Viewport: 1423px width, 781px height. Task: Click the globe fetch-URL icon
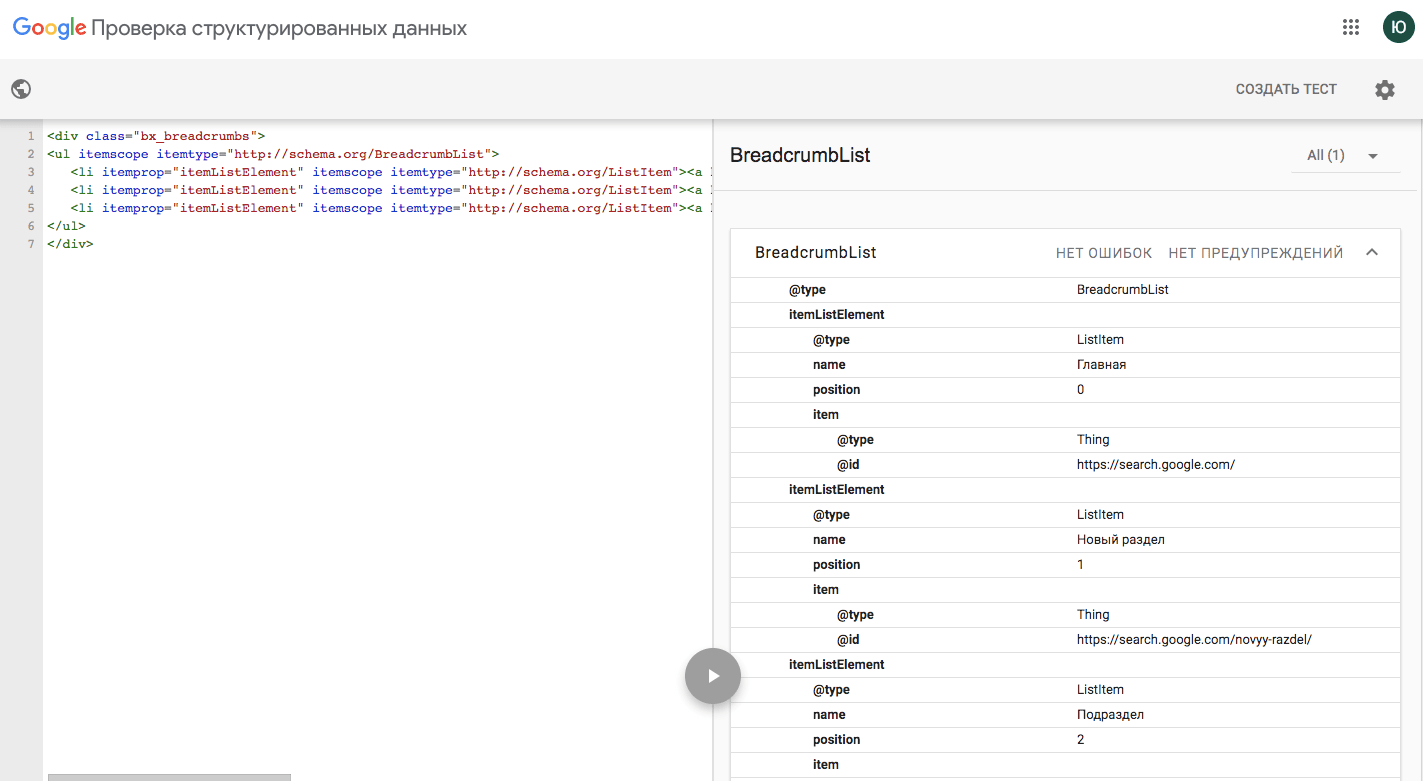coord(21,89)
